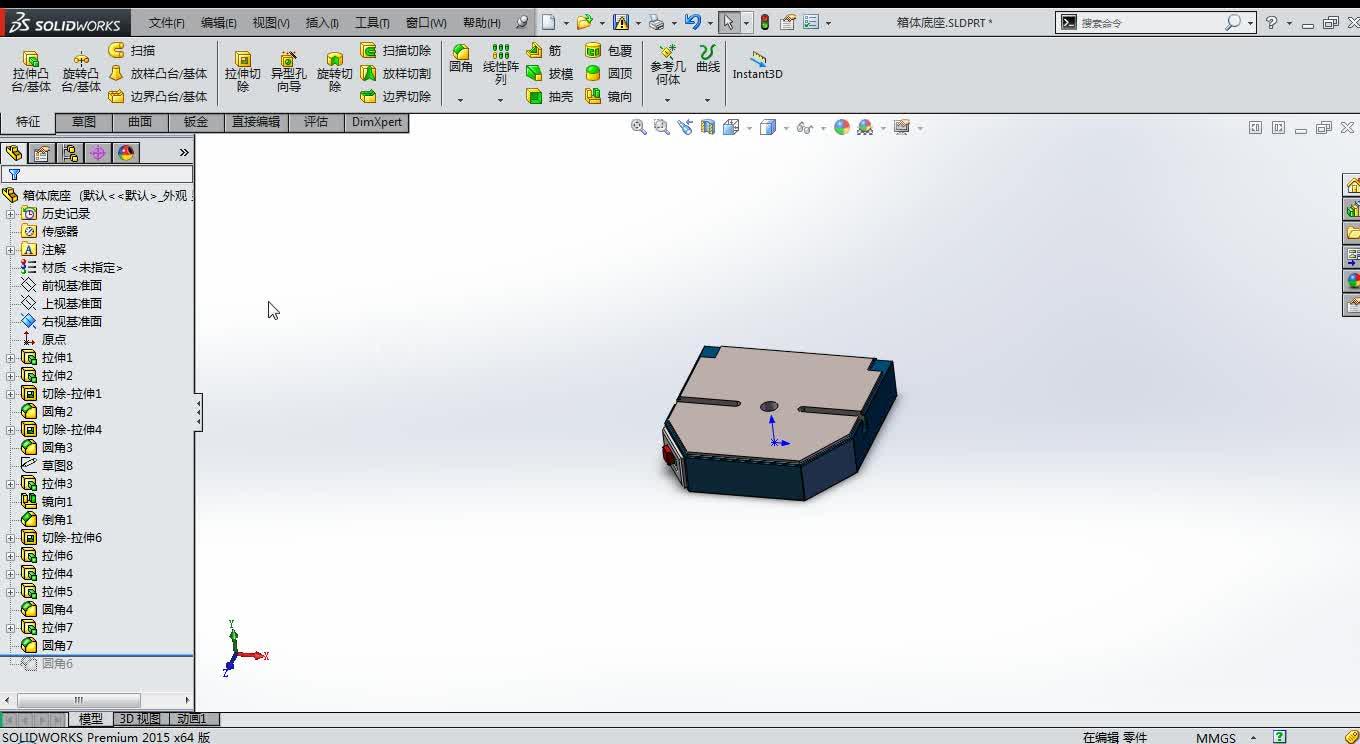Open the 文件(F) menu
This screenshot has width=1360, height=744.
(167, 23)
